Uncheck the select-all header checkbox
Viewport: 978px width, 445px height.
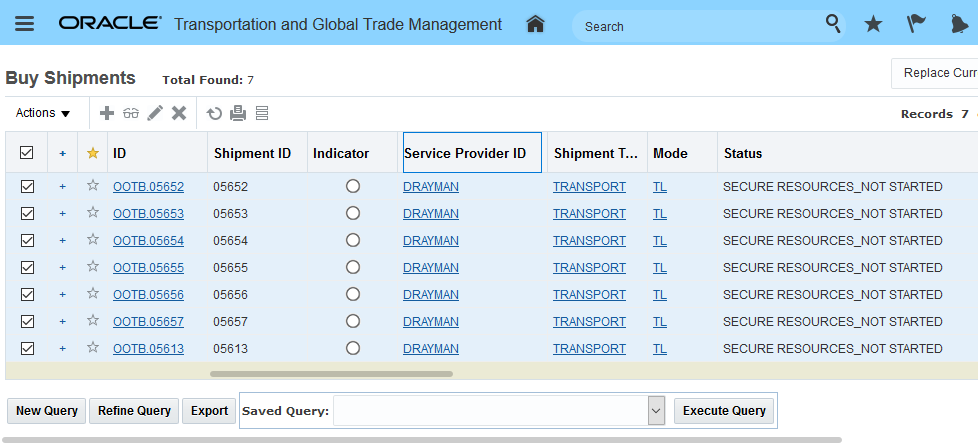(x=27, y=153)
